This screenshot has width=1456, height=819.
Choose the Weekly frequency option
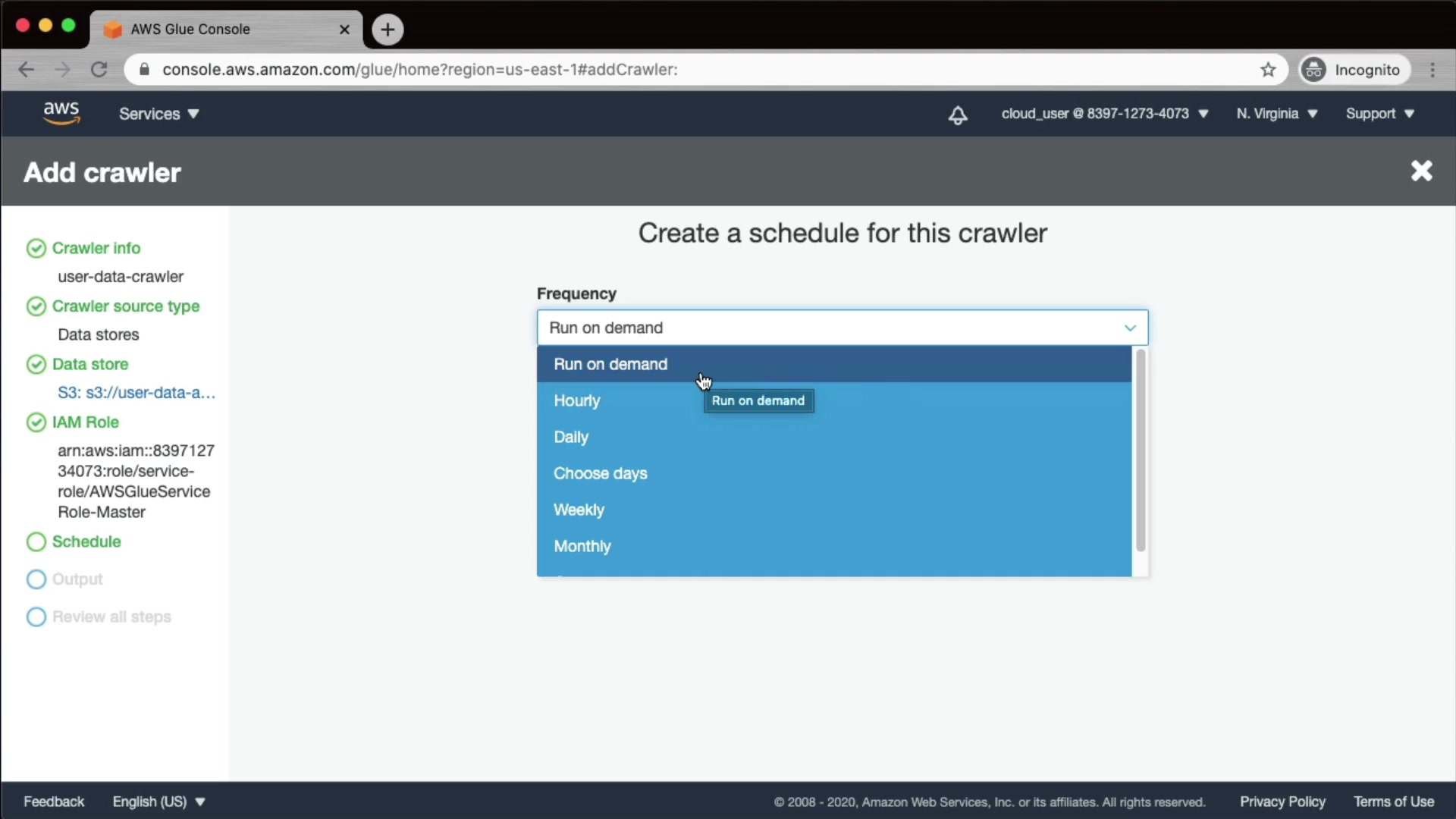click(579, 510)
